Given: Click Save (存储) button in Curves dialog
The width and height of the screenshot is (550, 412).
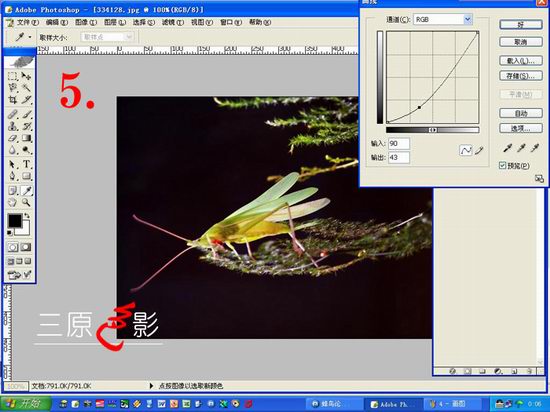Looking at the screenshot, I should (521, 76).
